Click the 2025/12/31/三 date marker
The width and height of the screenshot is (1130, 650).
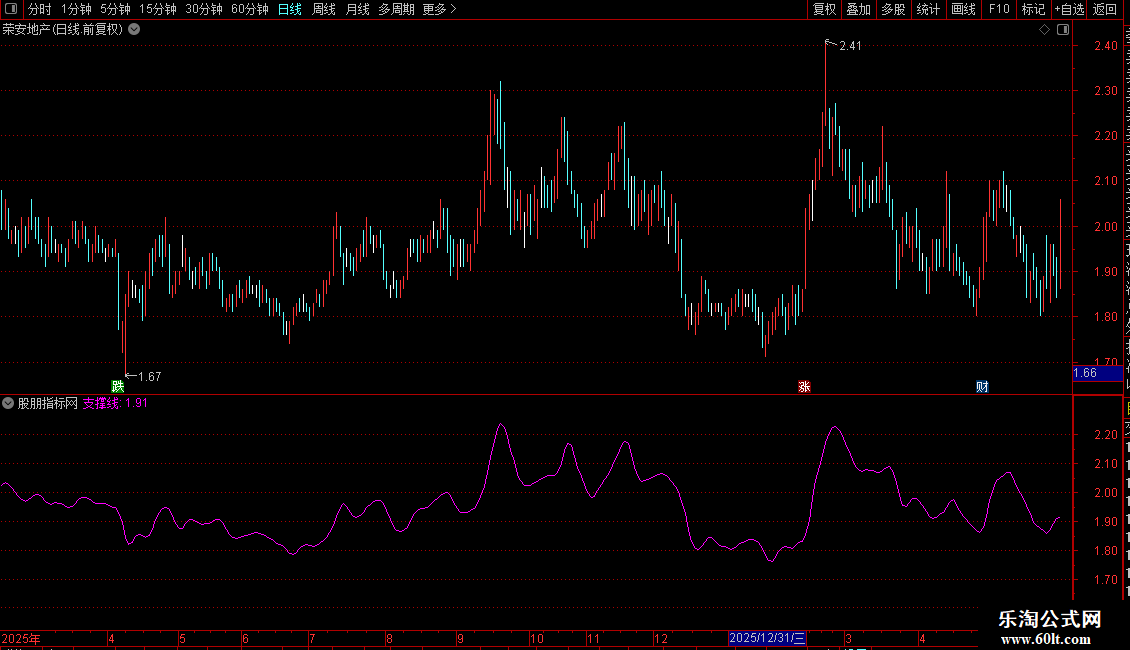pos(767,638)
